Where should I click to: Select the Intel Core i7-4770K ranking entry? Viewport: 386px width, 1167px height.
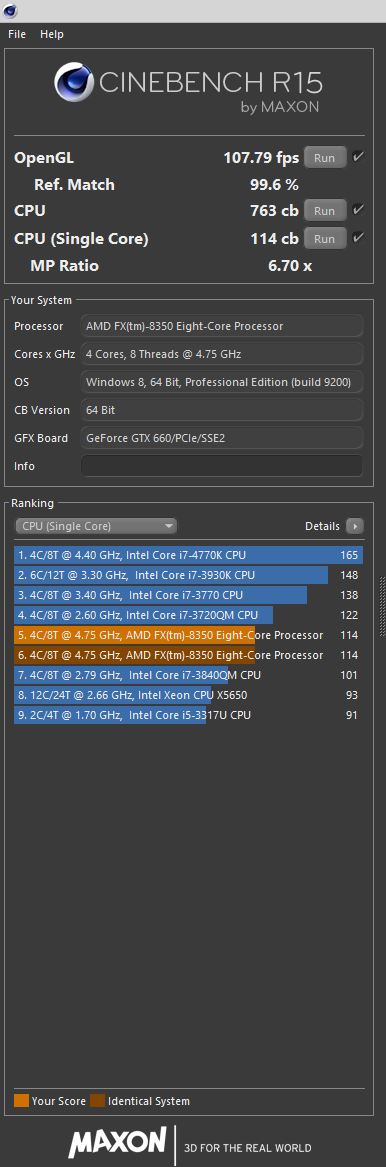click(189, 555)
